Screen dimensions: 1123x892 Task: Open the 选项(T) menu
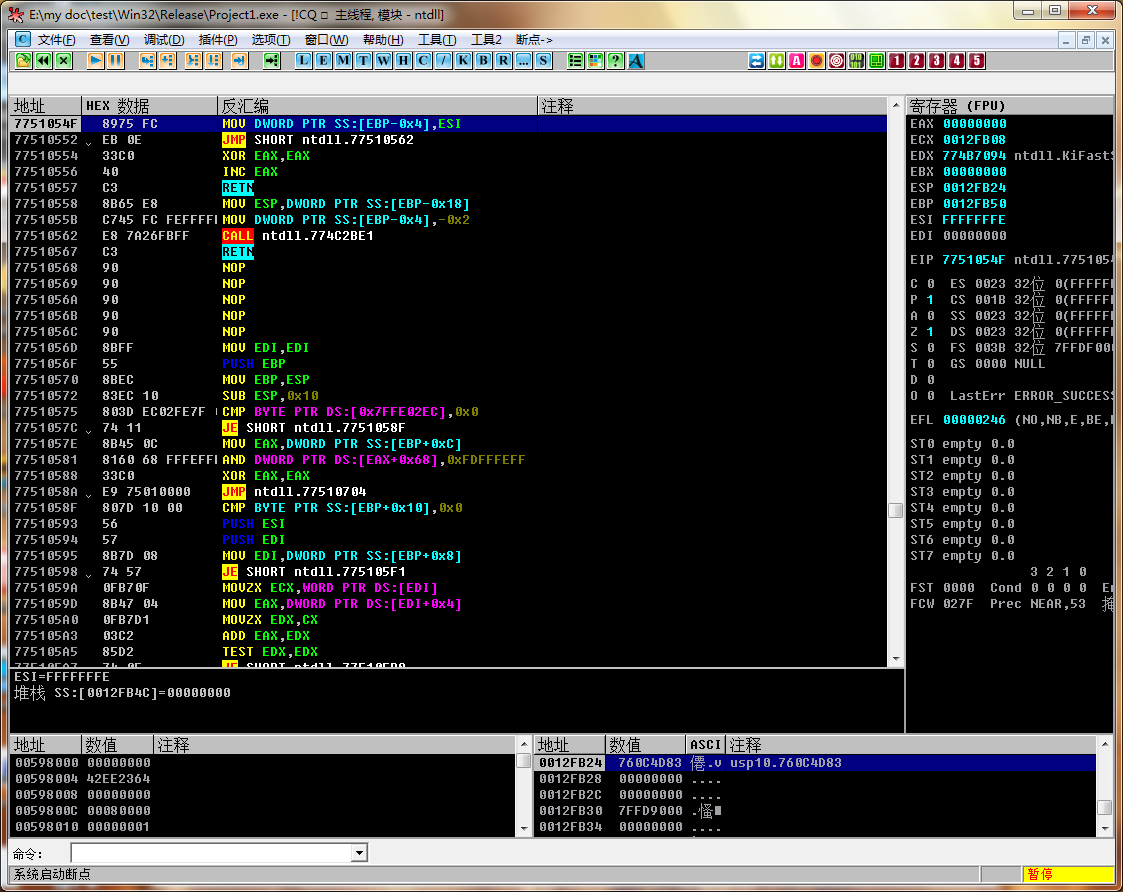[271, 39]
